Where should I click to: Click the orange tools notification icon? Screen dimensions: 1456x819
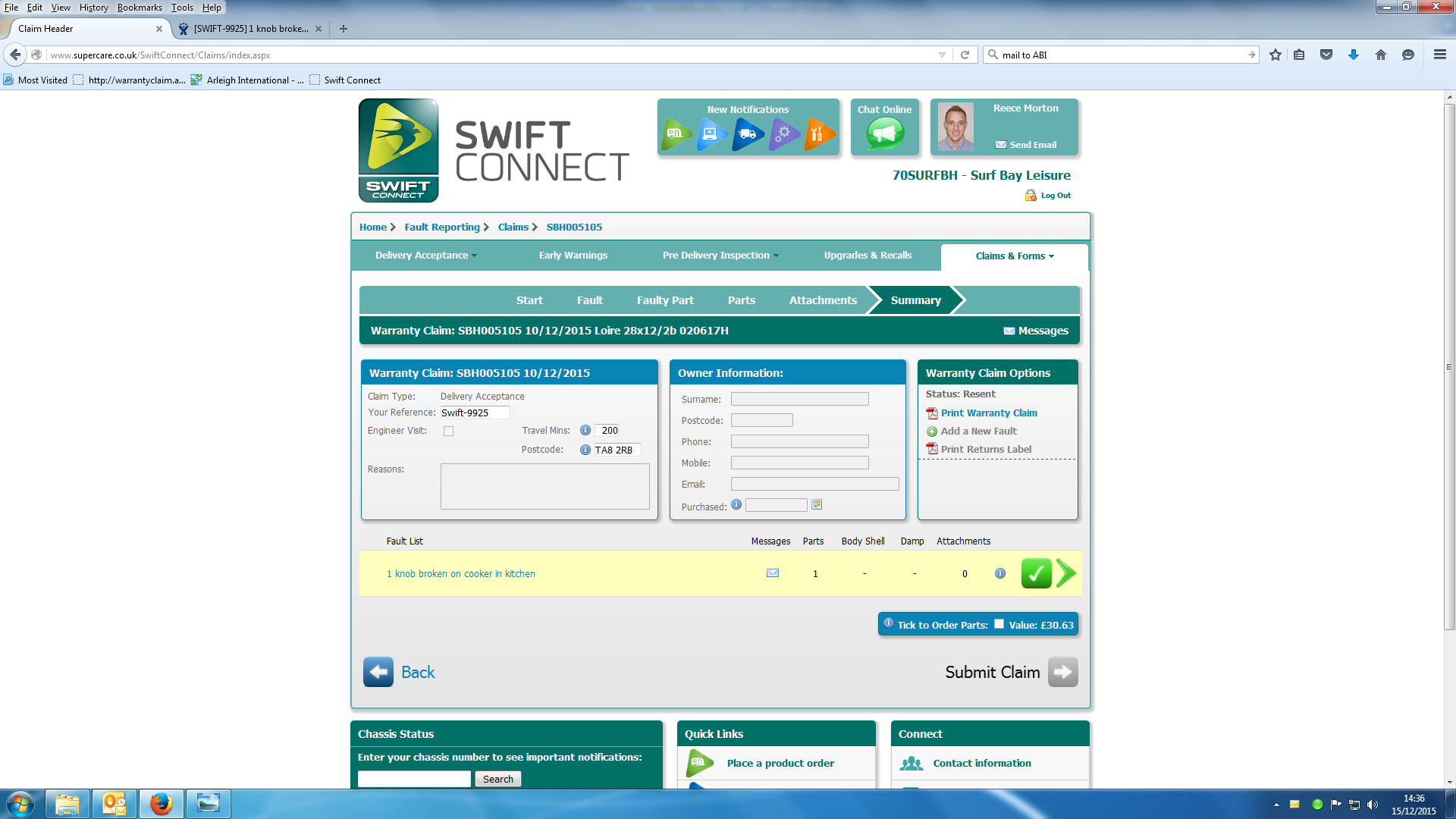tap(818, 134)
